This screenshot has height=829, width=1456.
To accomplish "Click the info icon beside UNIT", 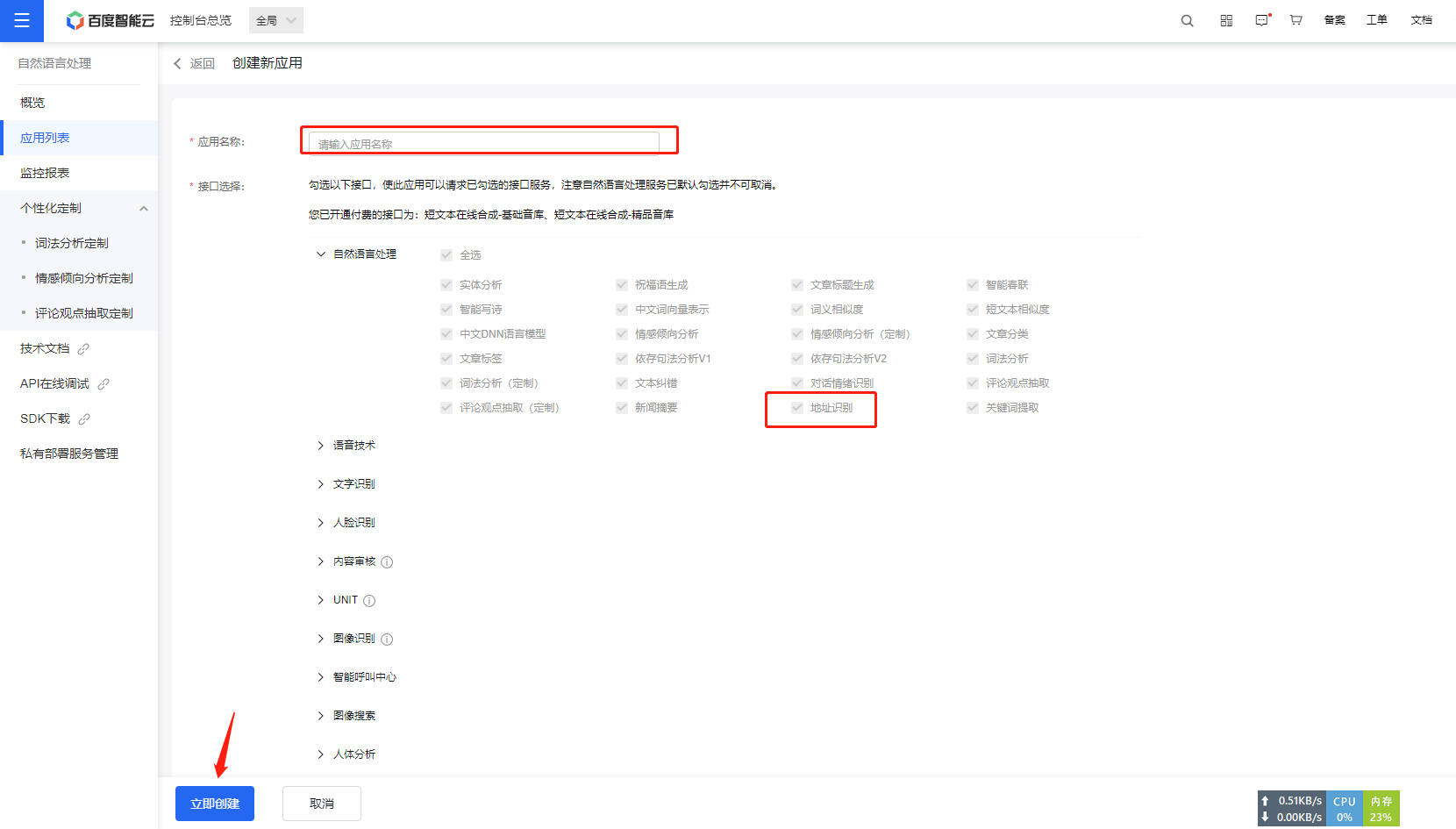I will [x=369, y=601].
